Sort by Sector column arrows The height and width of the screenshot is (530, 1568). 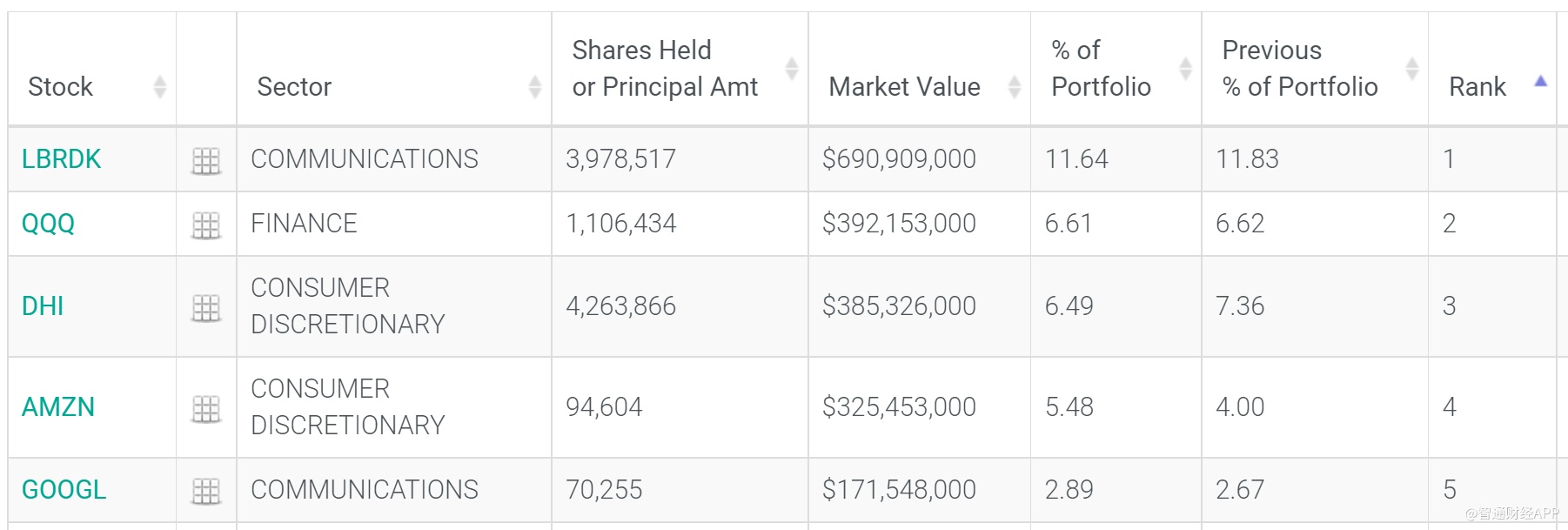(534, 87)
